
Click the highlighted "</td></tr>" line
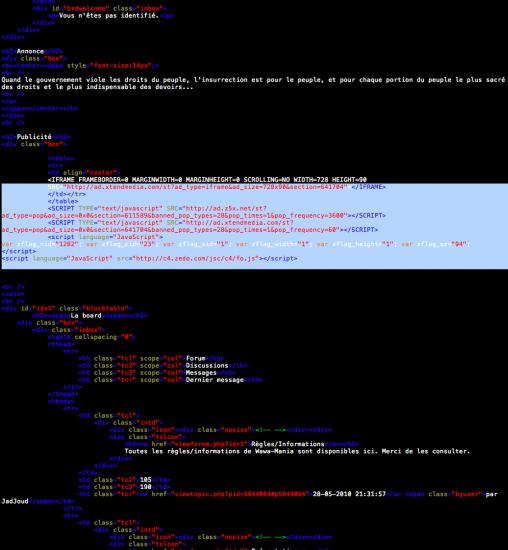(x=67, y=194)
